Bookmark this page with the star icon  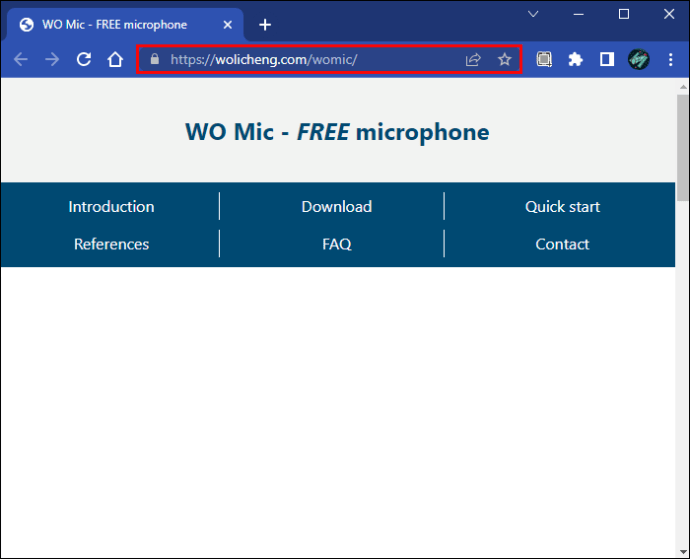pyautogui.click(x=505, y=59)
